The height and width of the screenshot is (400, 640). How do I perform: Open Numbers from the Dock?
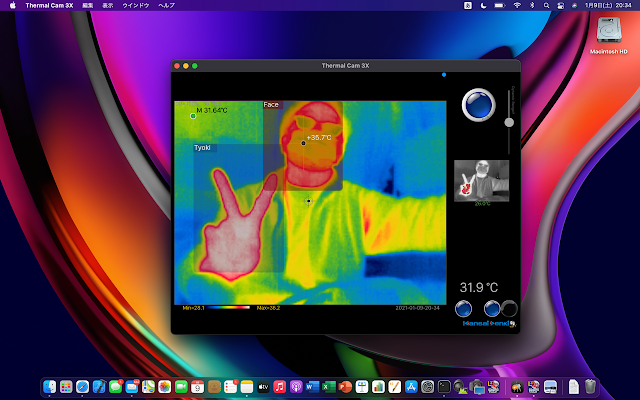point(378,386)
